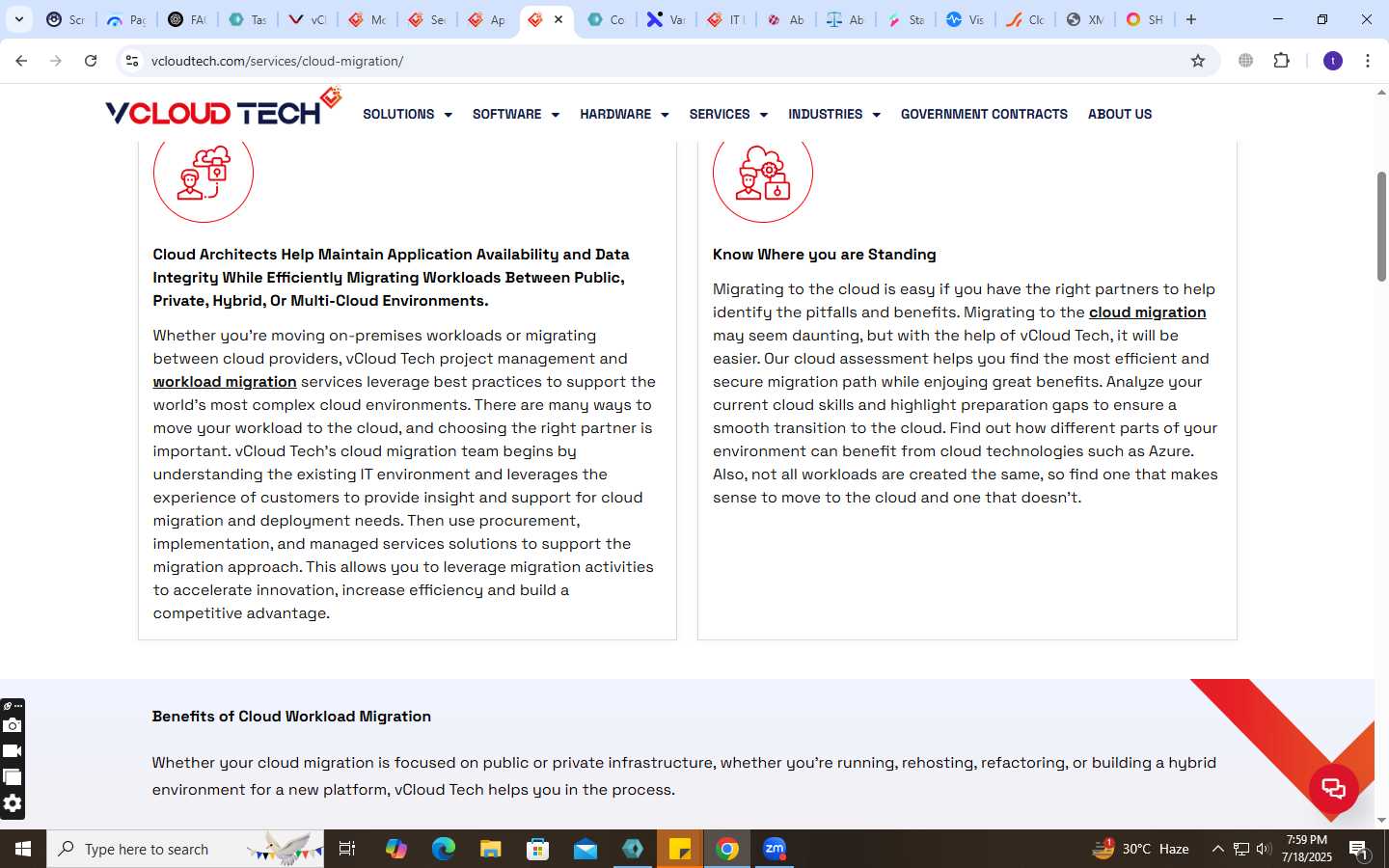The width and height of the screenshot is (1389, 868).
Task: Switch to the IT browser tab
Action: (726, 19)
